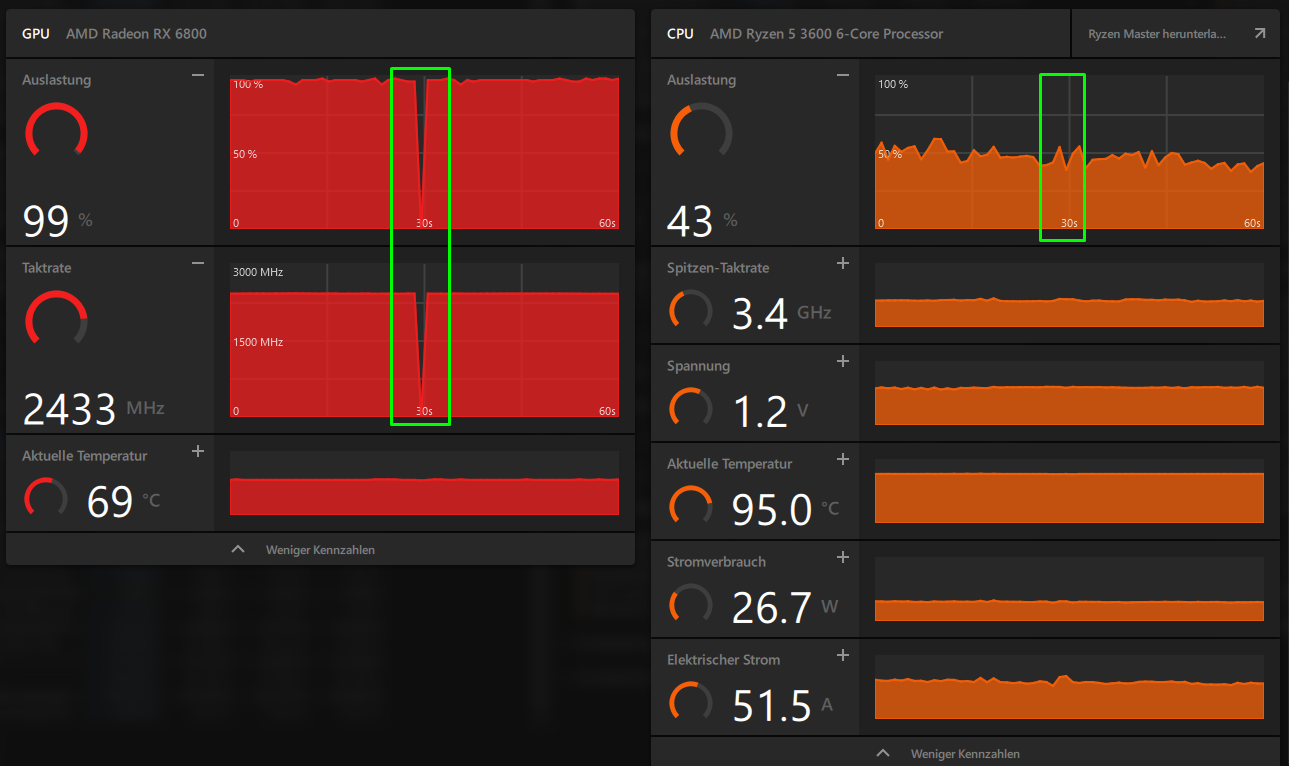This screenshot has height=766, width=1289.
Task: Expand Elektrischer Strom with plus icon
Action: pos(843,655)
